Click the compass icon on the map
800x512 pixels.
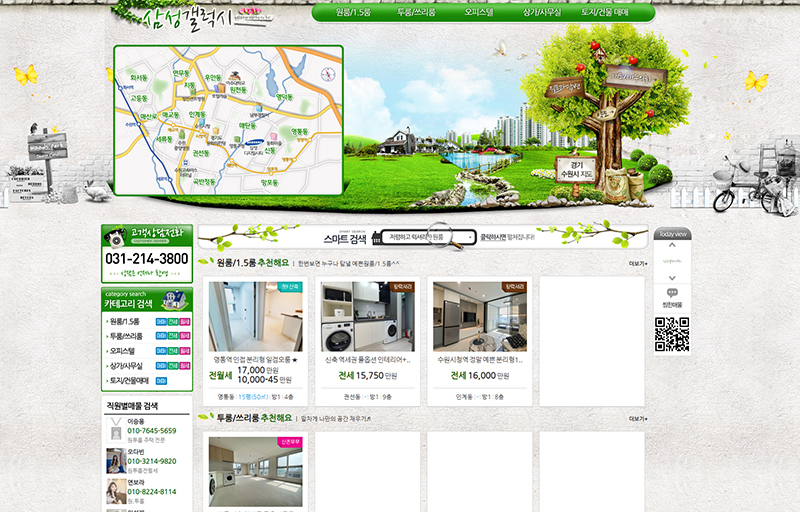326,72
